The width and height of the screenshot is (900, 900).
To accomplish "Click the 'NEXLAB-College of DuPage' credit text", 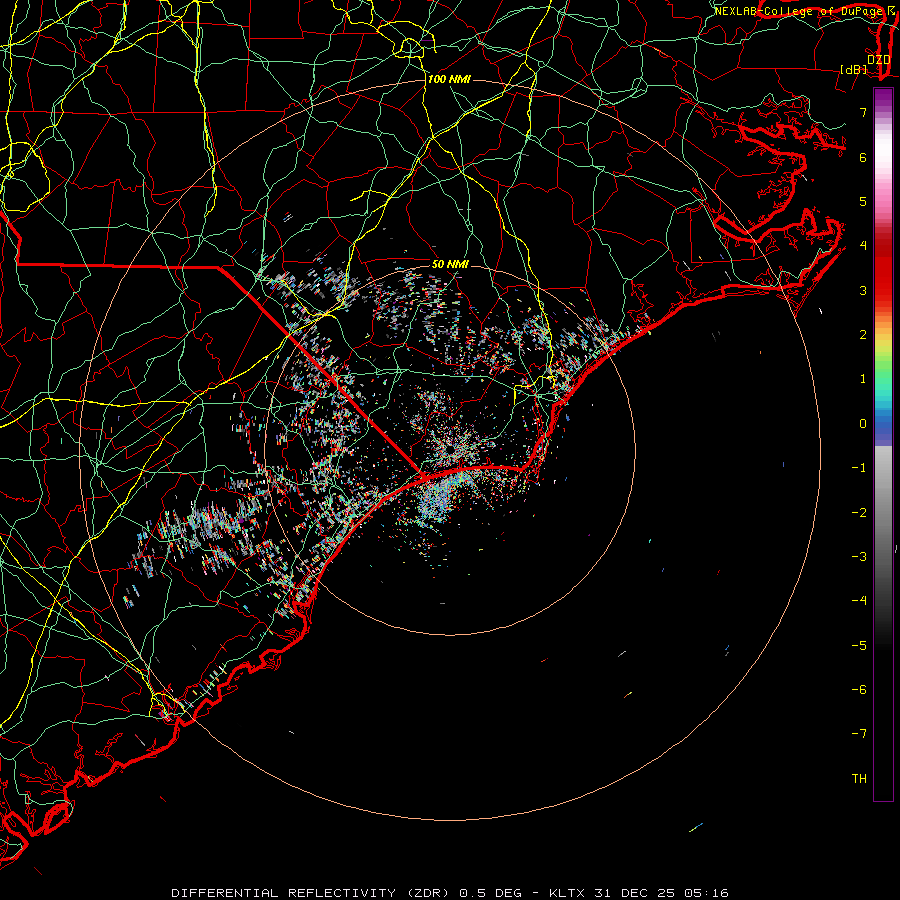I will tap(798, 11).
